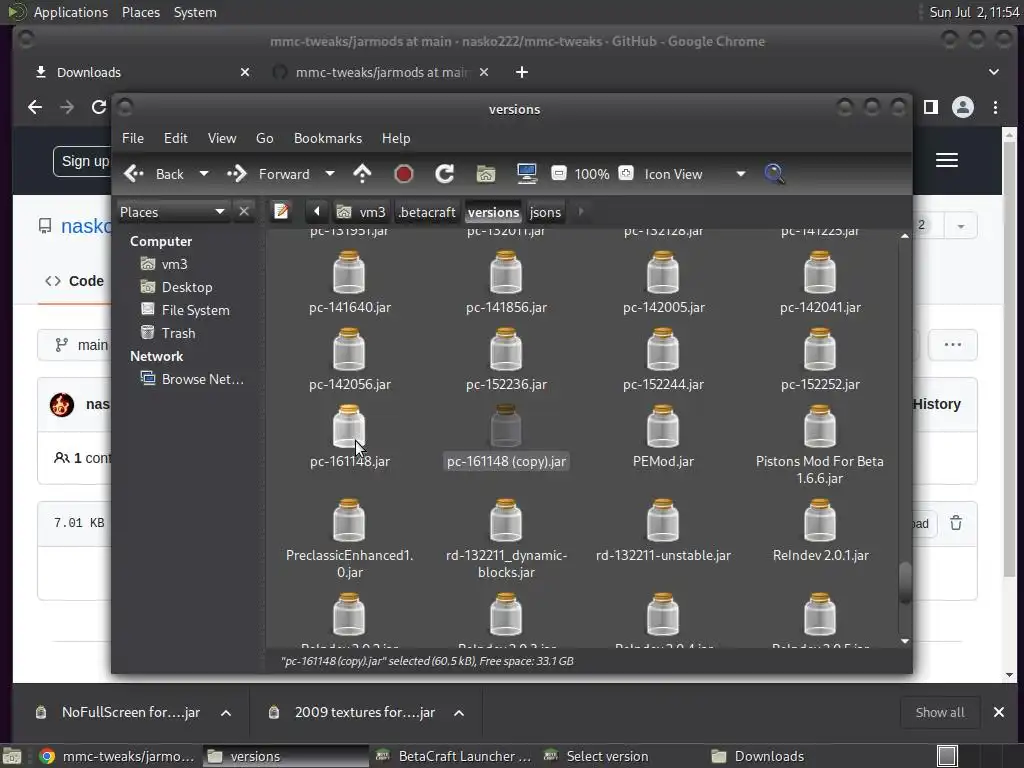
Task: Select rd-132211_dynamic-blocks.jar file
Action: pos(506,539)
